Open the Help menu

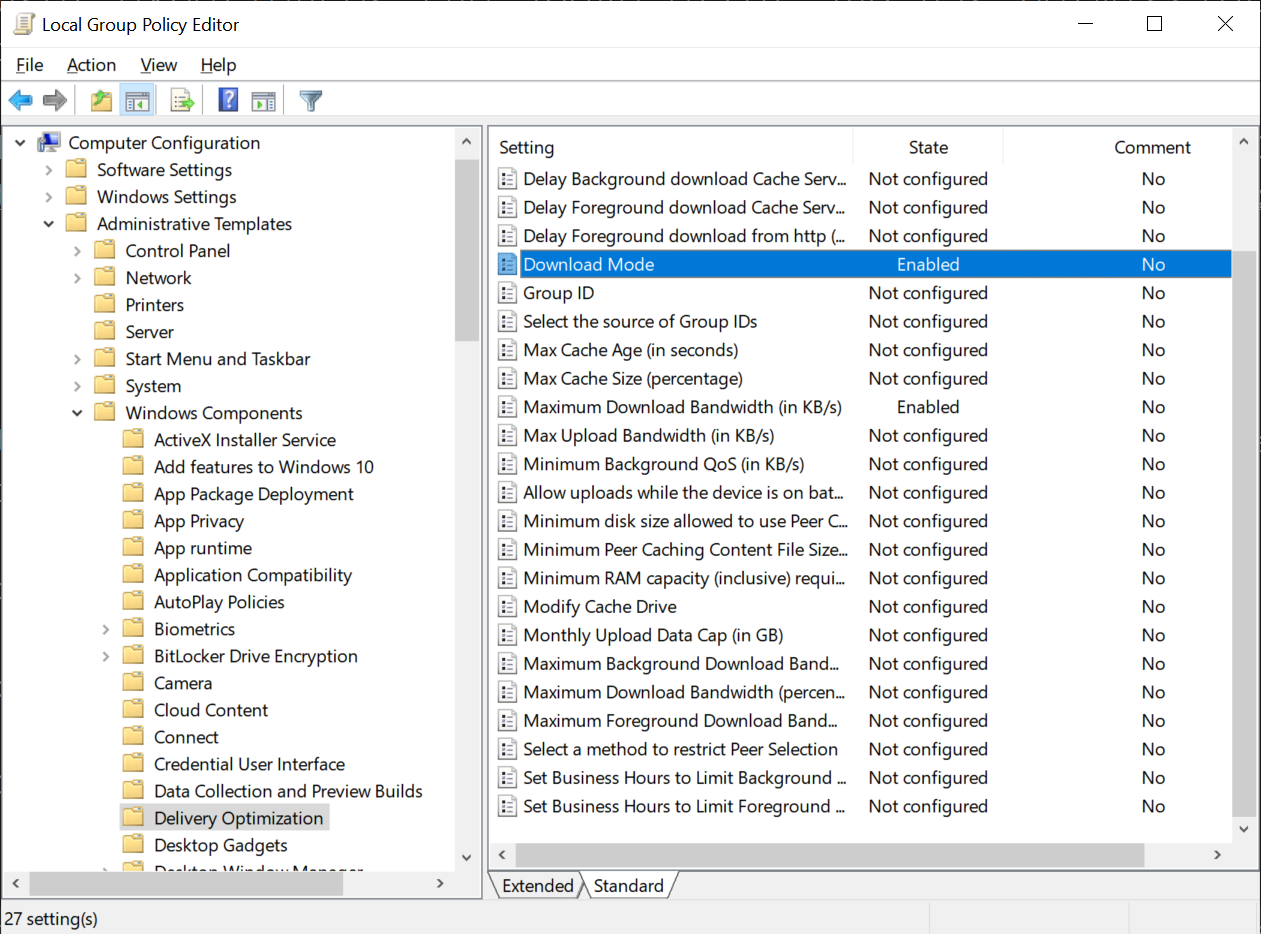tap(218, 65)
